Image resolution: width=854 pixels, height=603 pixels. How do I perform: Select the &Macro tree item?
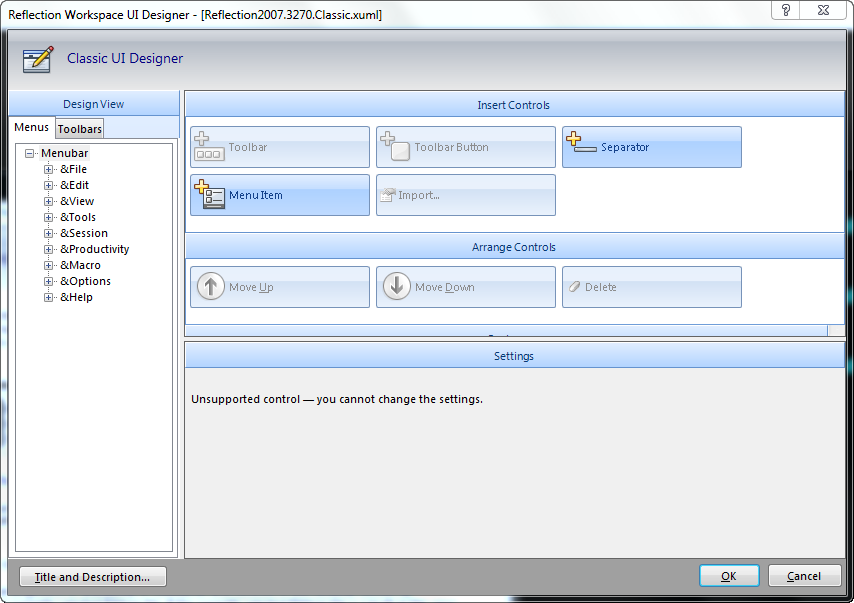click(80, 266)
